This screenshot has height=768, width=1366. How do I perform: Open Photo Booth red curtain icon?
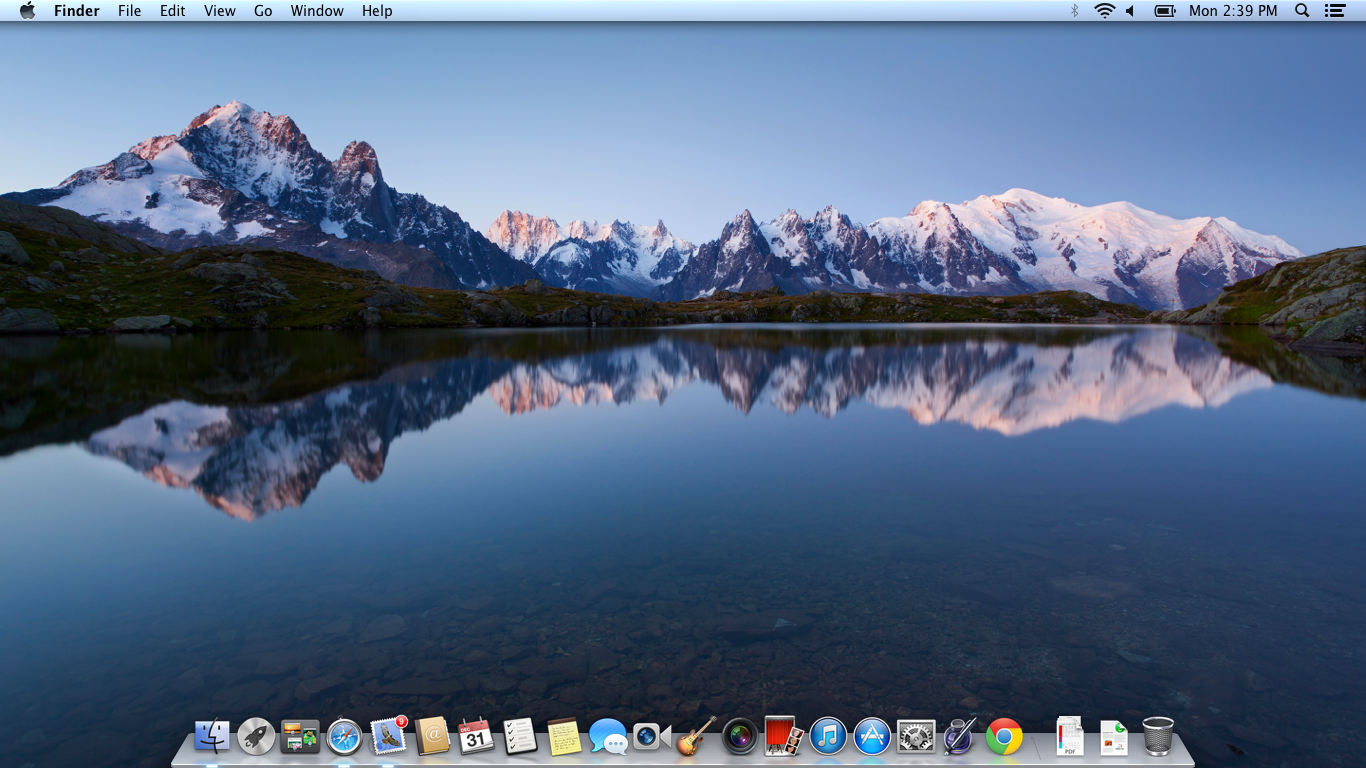click(x=784, y=736)
